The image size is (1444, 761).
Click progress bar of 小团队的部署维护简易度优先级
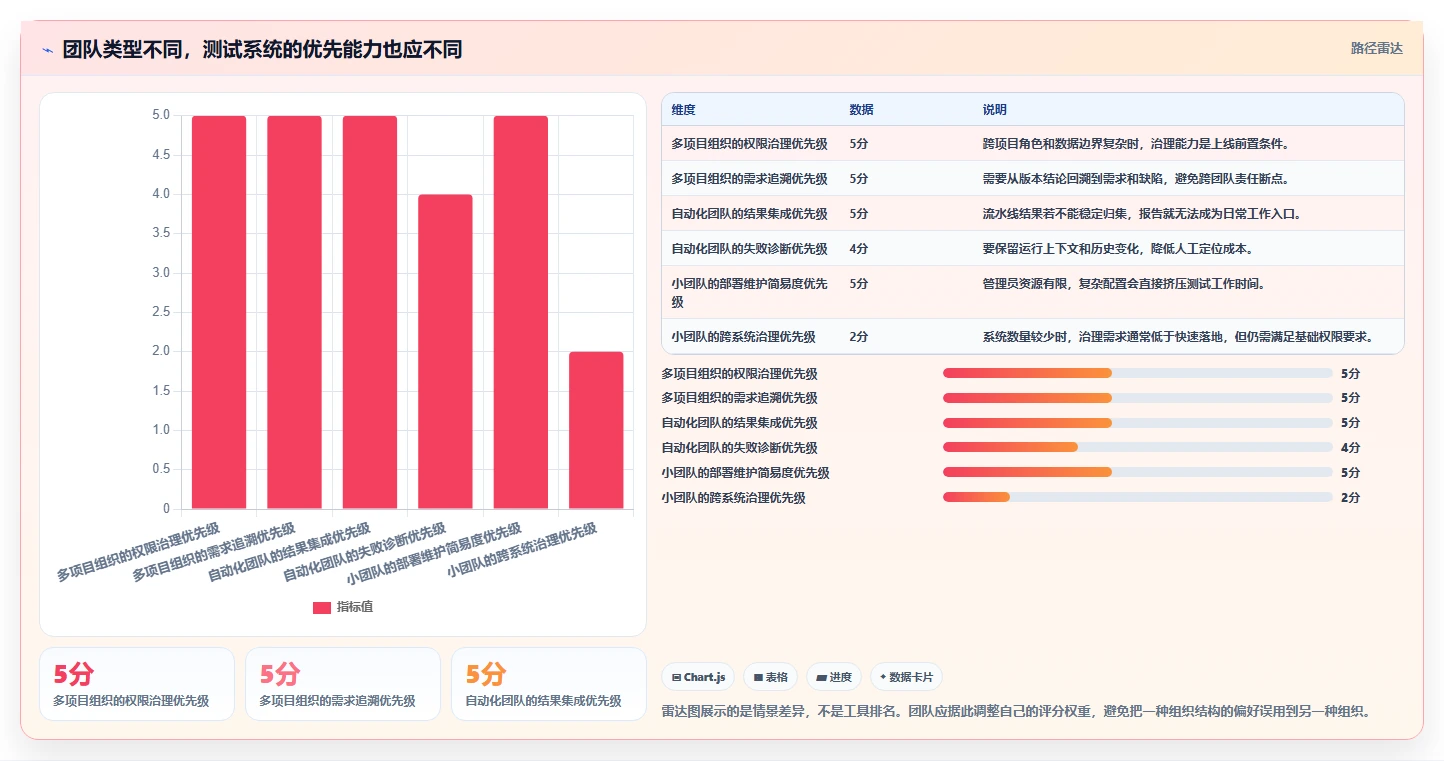pos(1138,472)
